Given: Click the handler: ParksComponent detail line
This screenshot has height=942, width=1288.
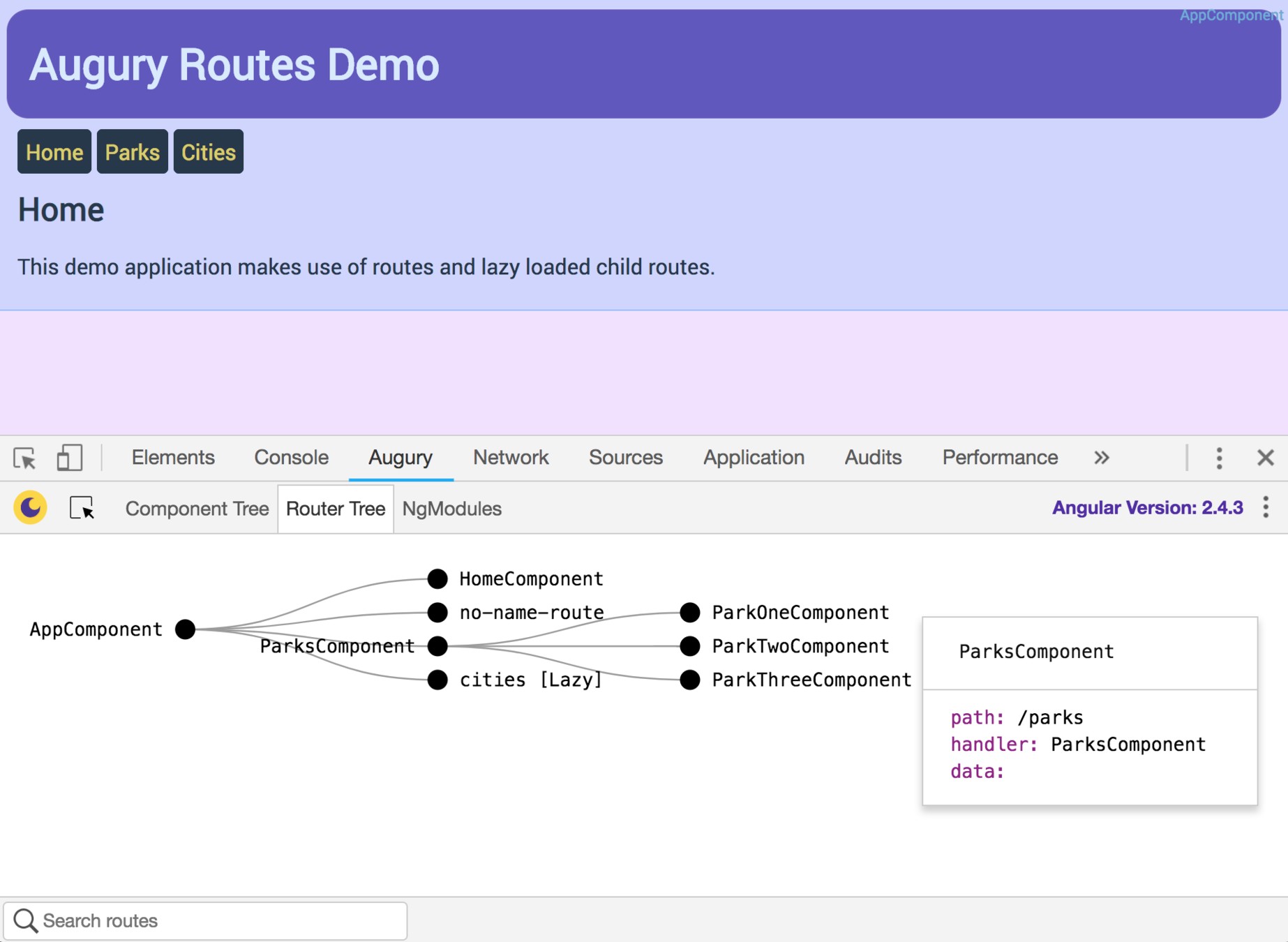Looking at the screenshot, I should point(1078,745).
